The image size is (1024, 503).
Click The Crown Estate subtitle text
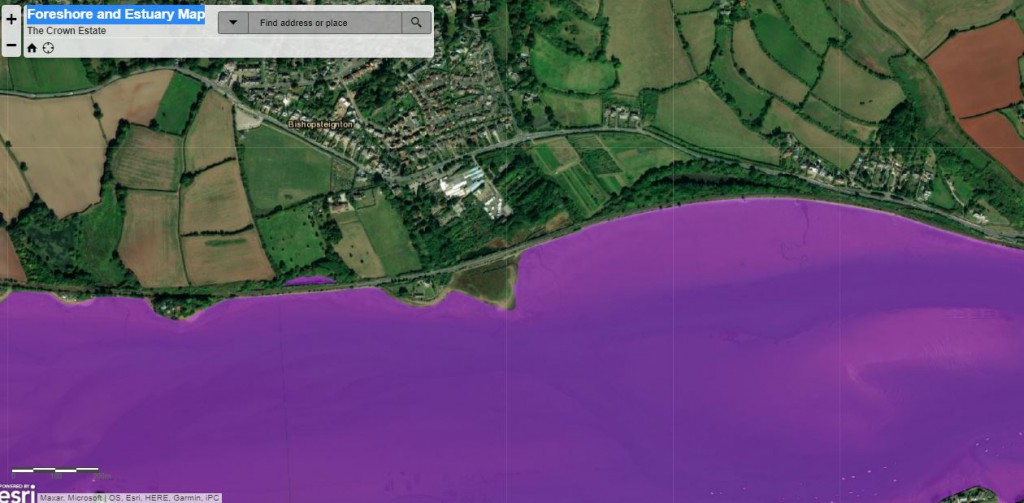pos(66,31)
